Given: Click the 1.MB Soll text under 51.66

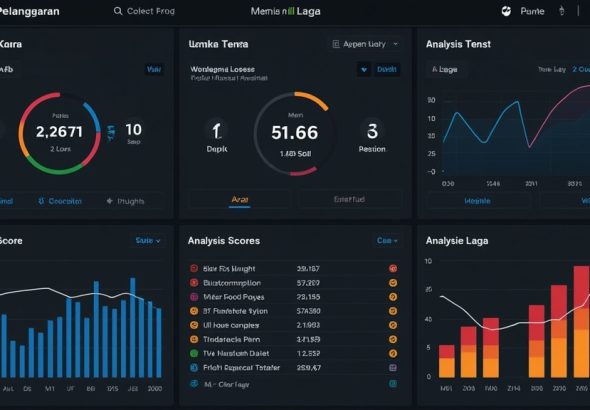Looking at the screenshot, I should (x=295, y=153).
